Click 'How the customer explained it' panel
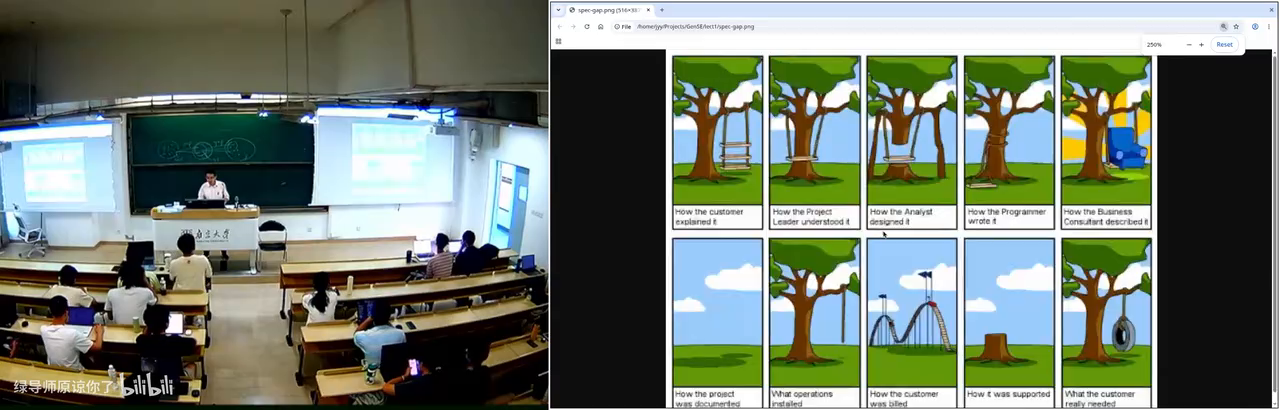This screenshot has width=1280, height=410. coord(717,142)
